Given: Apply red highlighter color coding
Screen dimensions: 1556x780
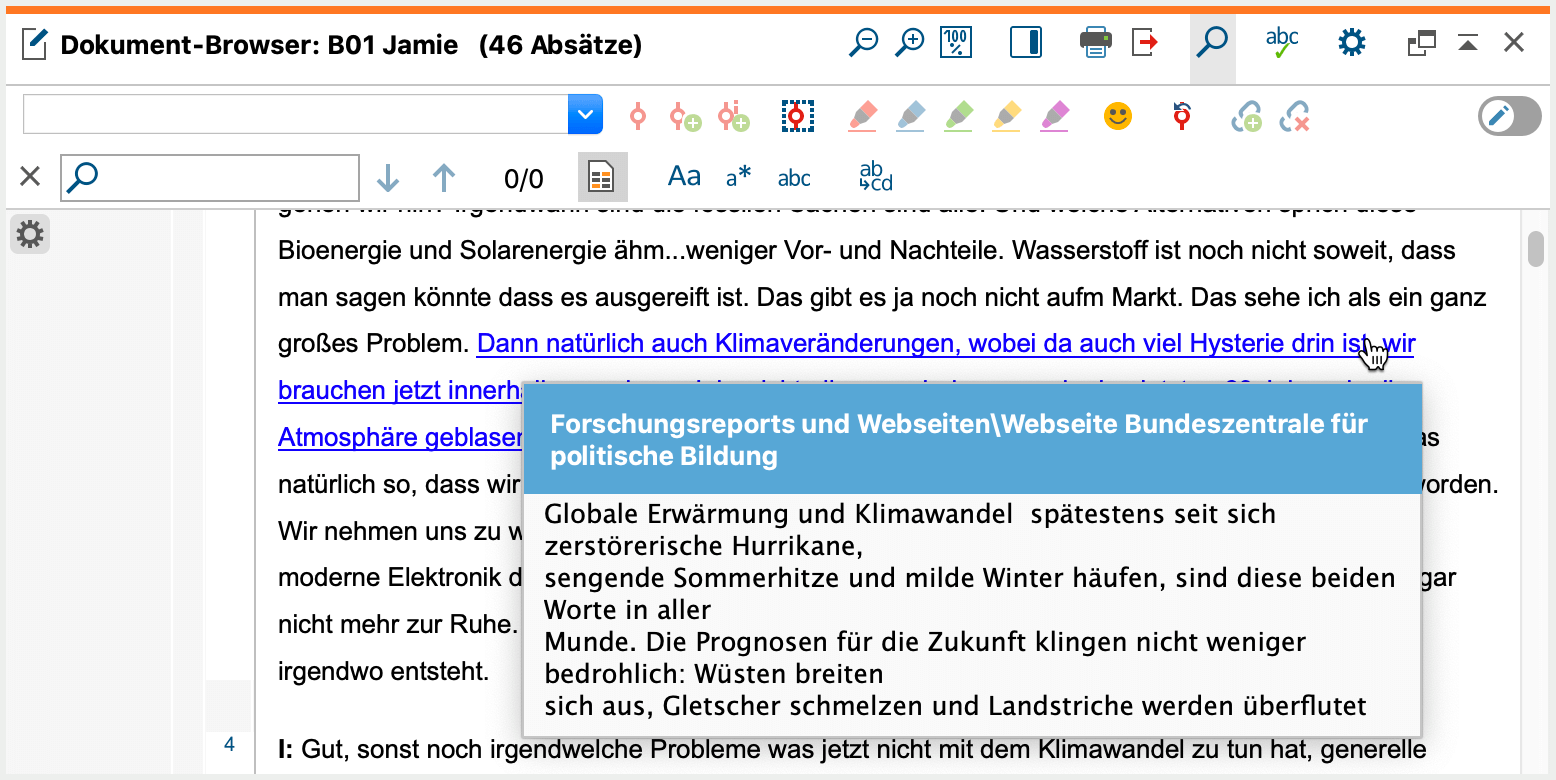Looking at the screenshot, I should tap(862, 117).
